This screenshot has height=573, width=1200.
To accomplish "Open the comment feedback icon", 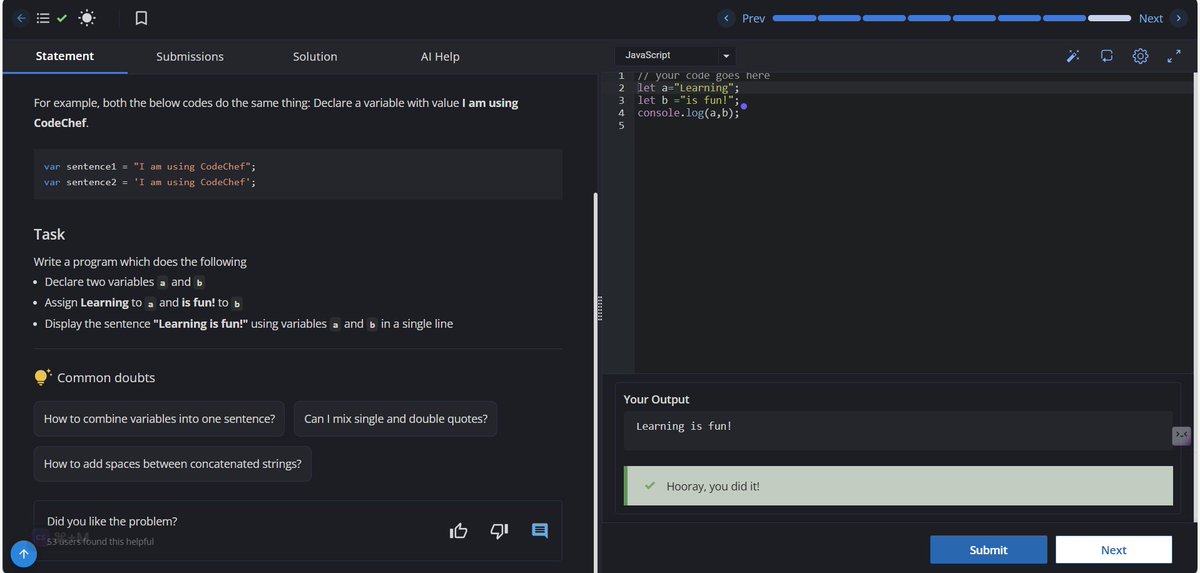I will coord(540,530).
